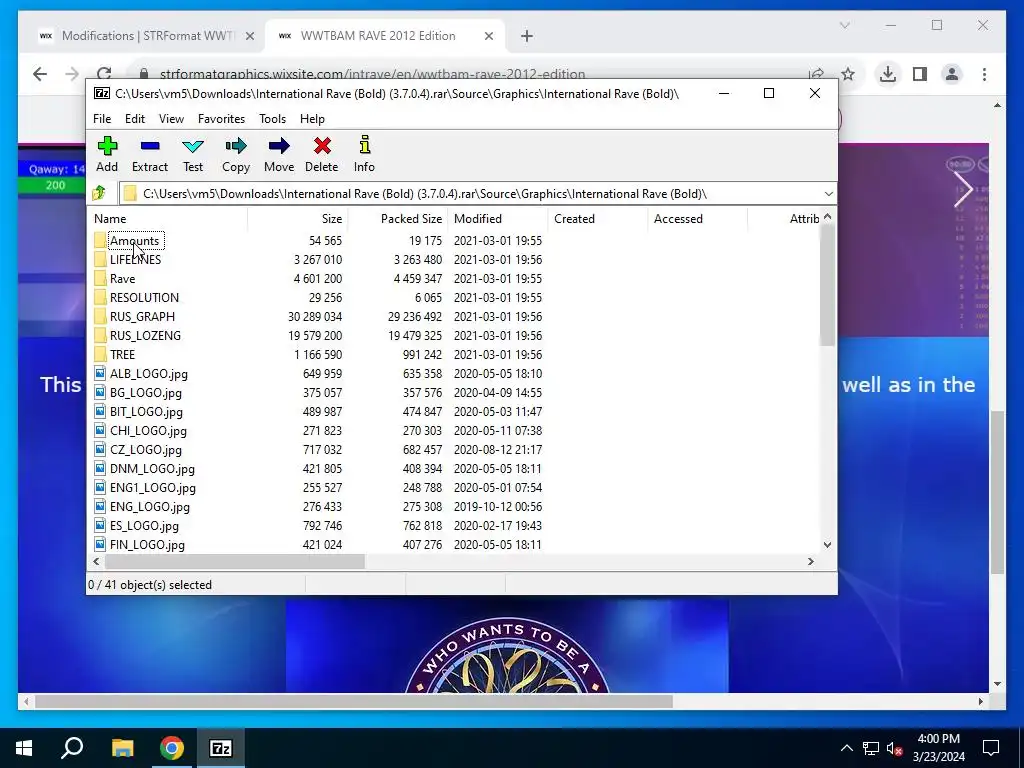
Task: Sort by Created column header
Action: pos(597,219)
